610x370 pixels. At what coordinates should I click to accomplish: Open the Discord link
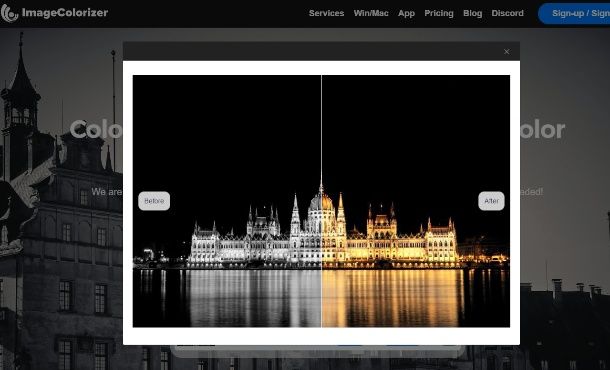[x=507, y=13]
